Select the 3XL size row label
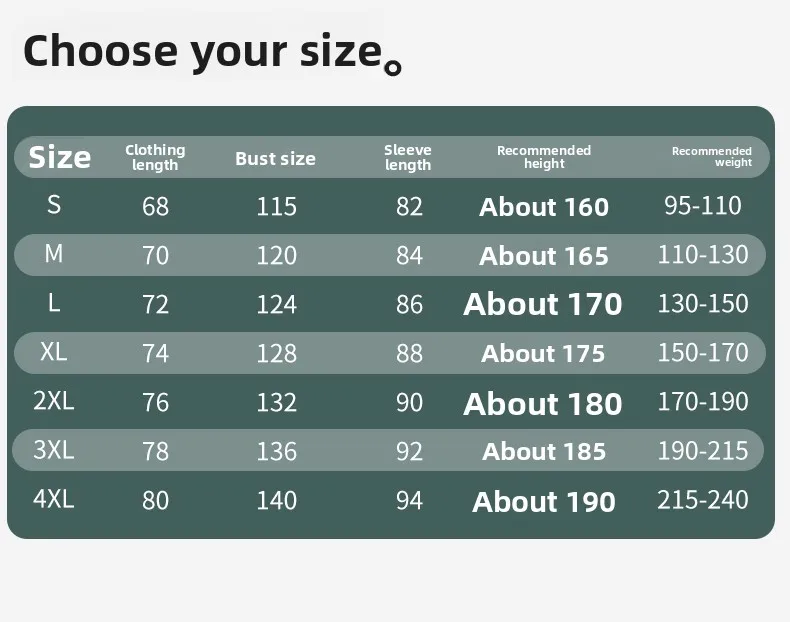 pyautogui.click(x=54, y=450)
